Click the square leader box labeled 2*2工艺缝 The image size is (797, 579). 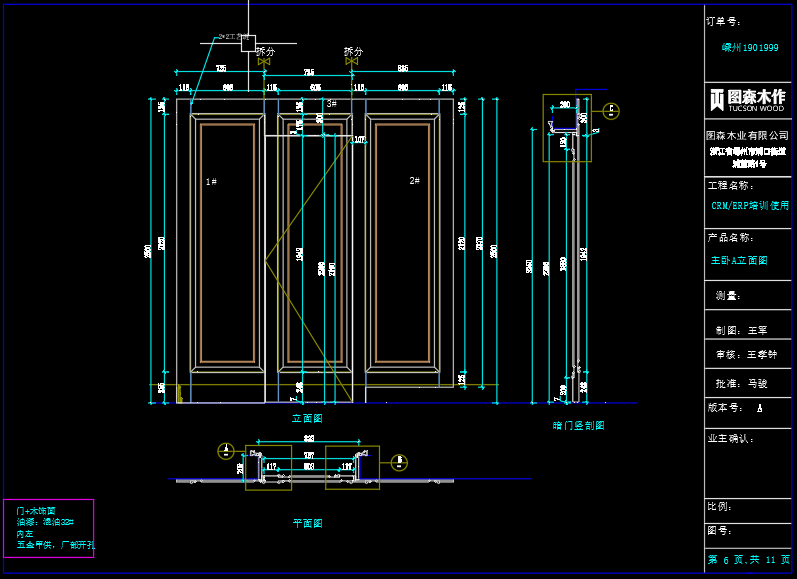(x=248, y=43)
